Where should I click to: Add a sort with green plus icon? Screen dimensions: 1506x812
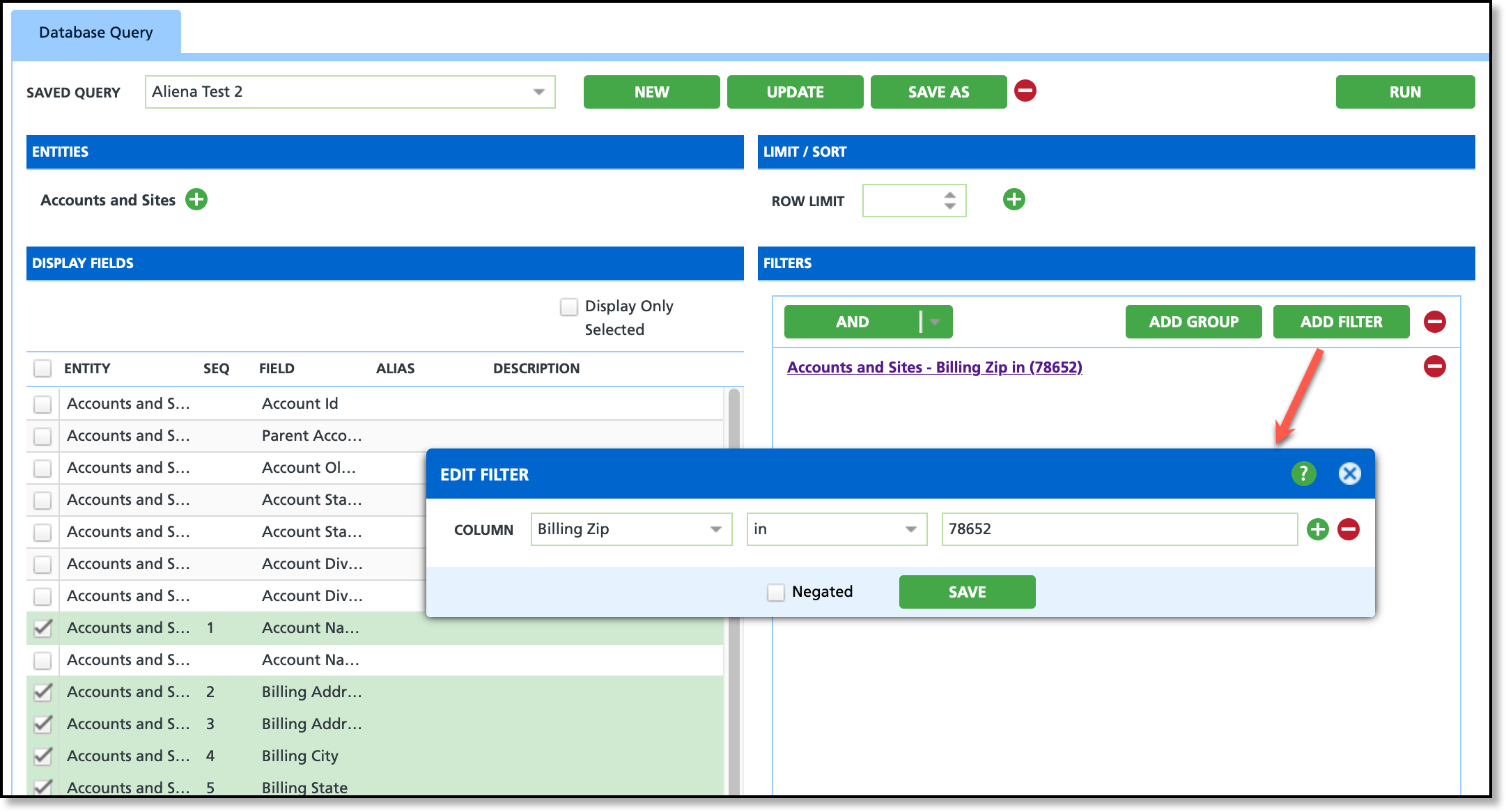(1014, 200)
